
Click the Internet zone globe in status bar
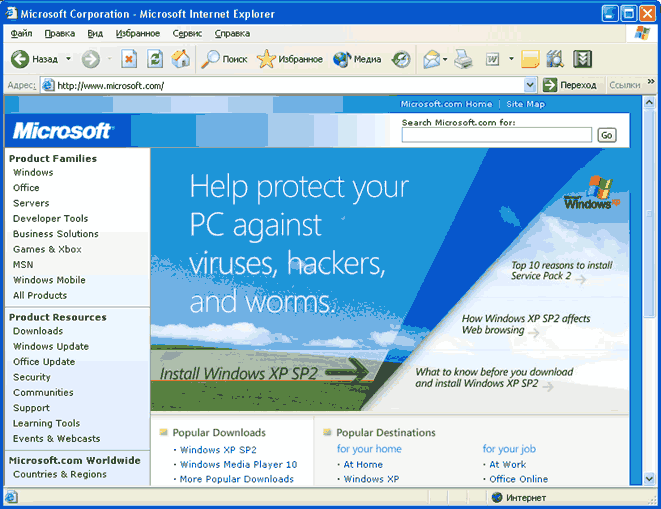pyautogui.click(x=497, y=498)
